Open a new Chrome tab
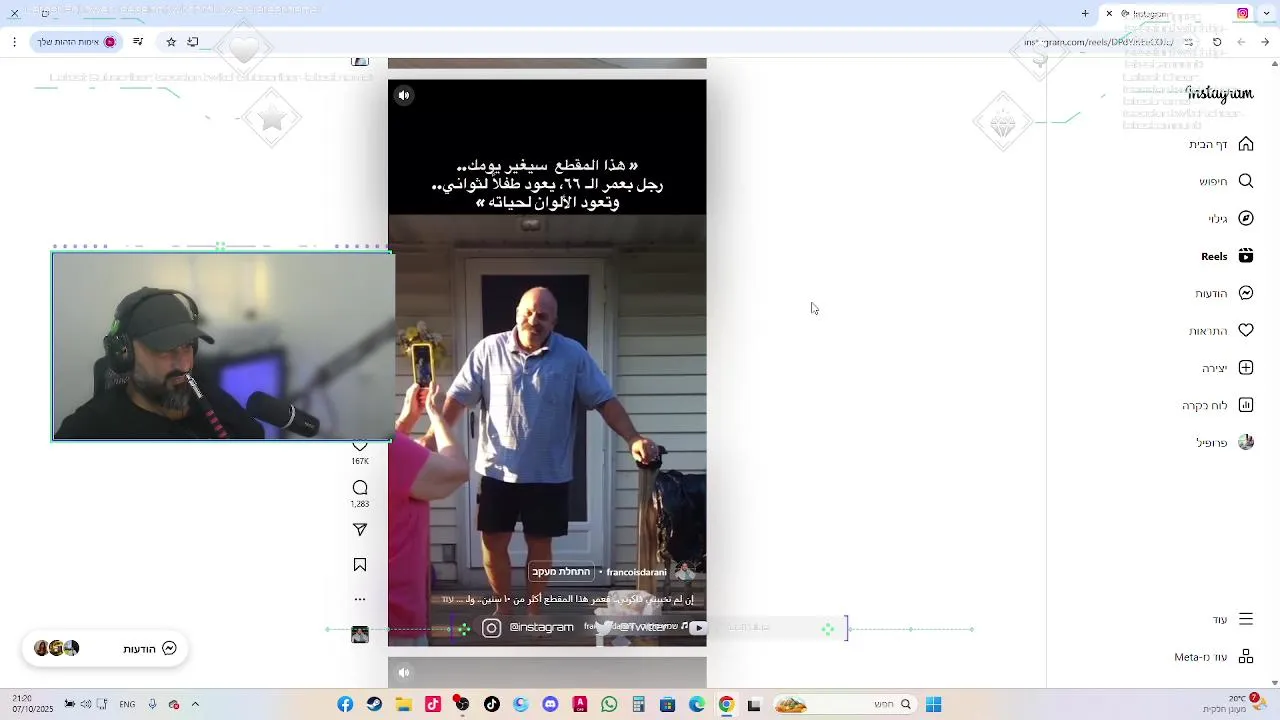This screenshot has height=720, width=1280. [1085, 14]
